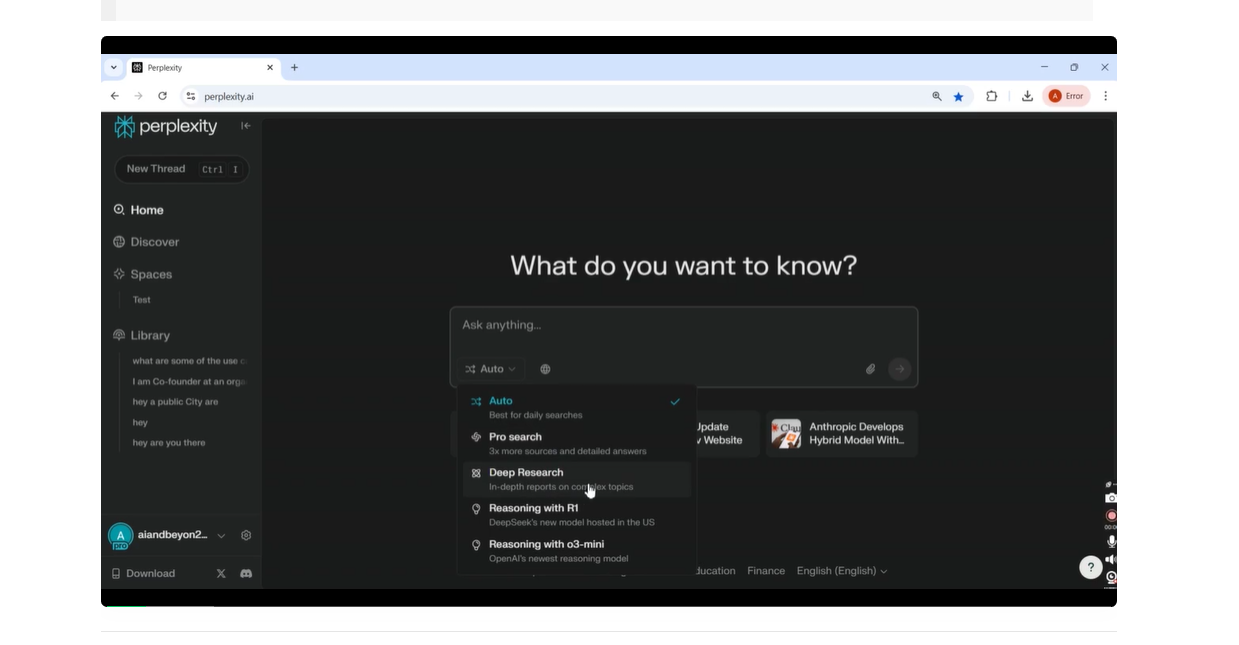1239x645 pixels.
Task: Open the Chrome profile Error button
Action: click(1066, 96)
